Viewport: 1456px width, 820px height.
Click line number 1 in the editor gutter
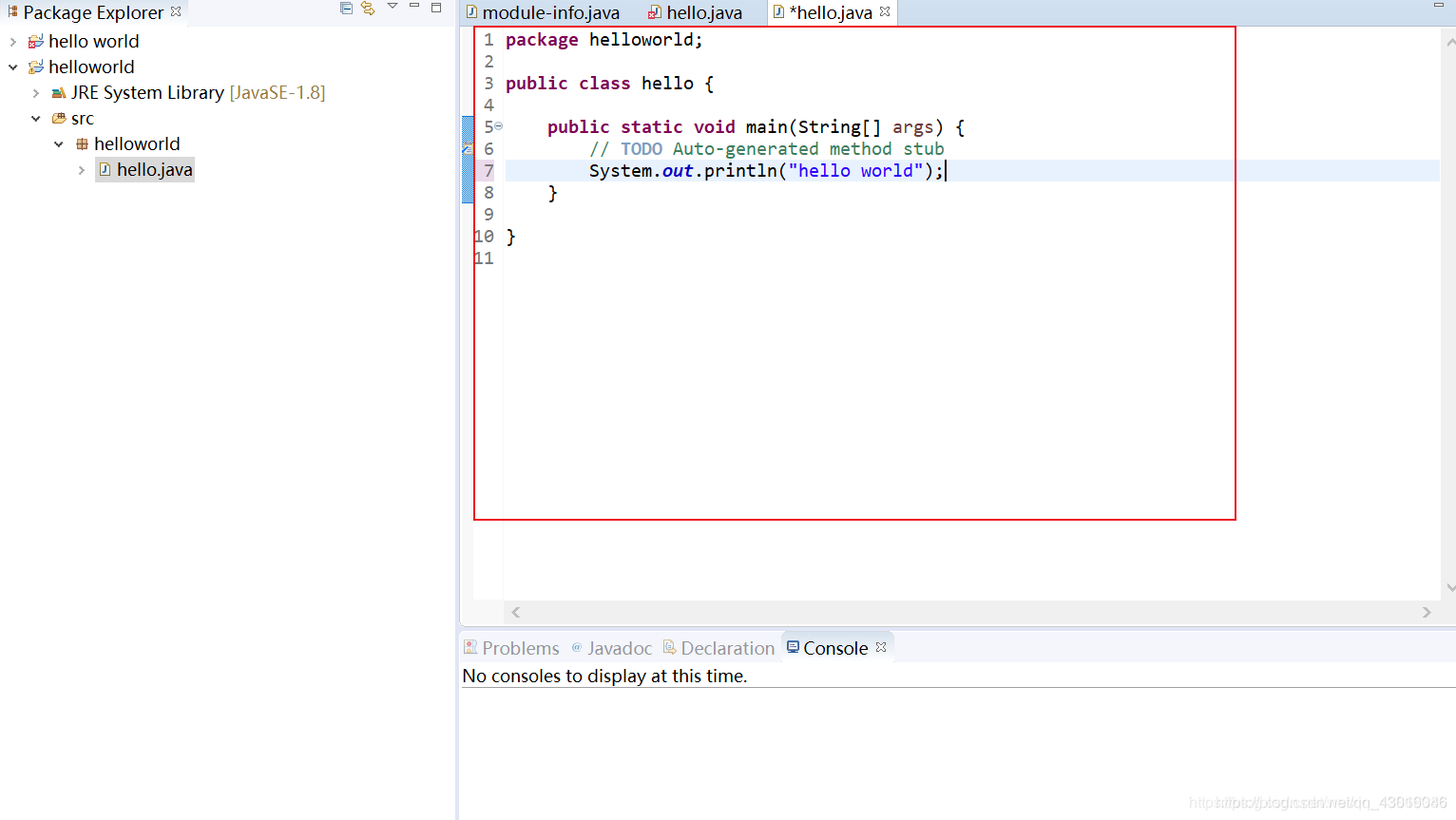489,40
